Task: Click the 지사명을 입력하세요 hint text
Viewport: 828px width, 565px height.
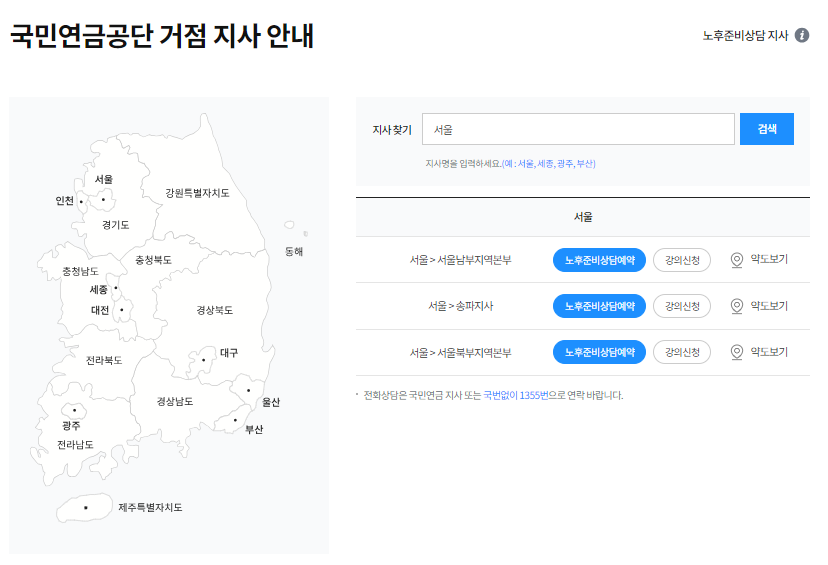Action: [463, 164]
